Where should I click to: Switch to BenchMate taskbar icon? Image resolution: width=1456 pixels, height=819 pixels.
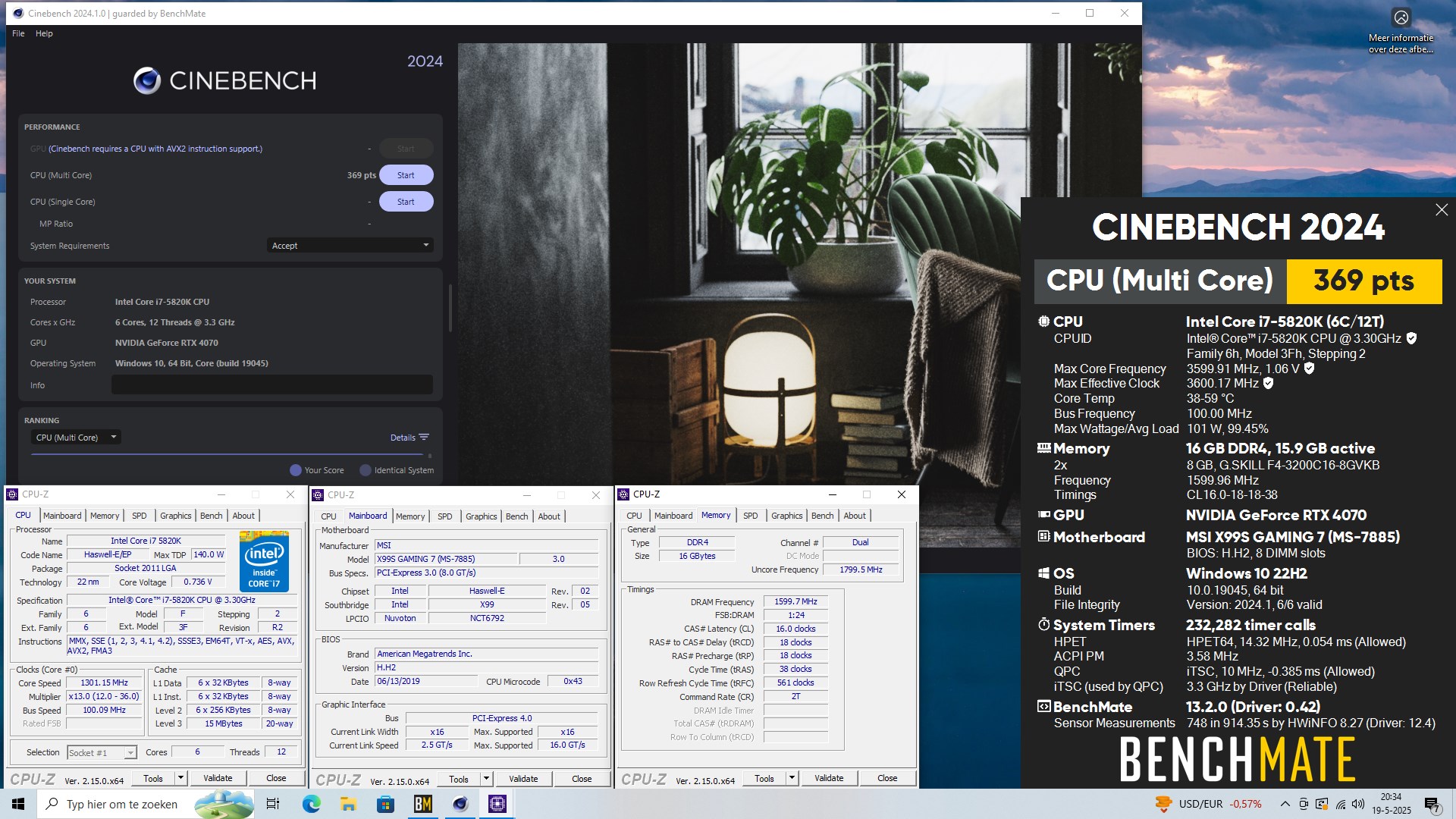click(422, 804)
